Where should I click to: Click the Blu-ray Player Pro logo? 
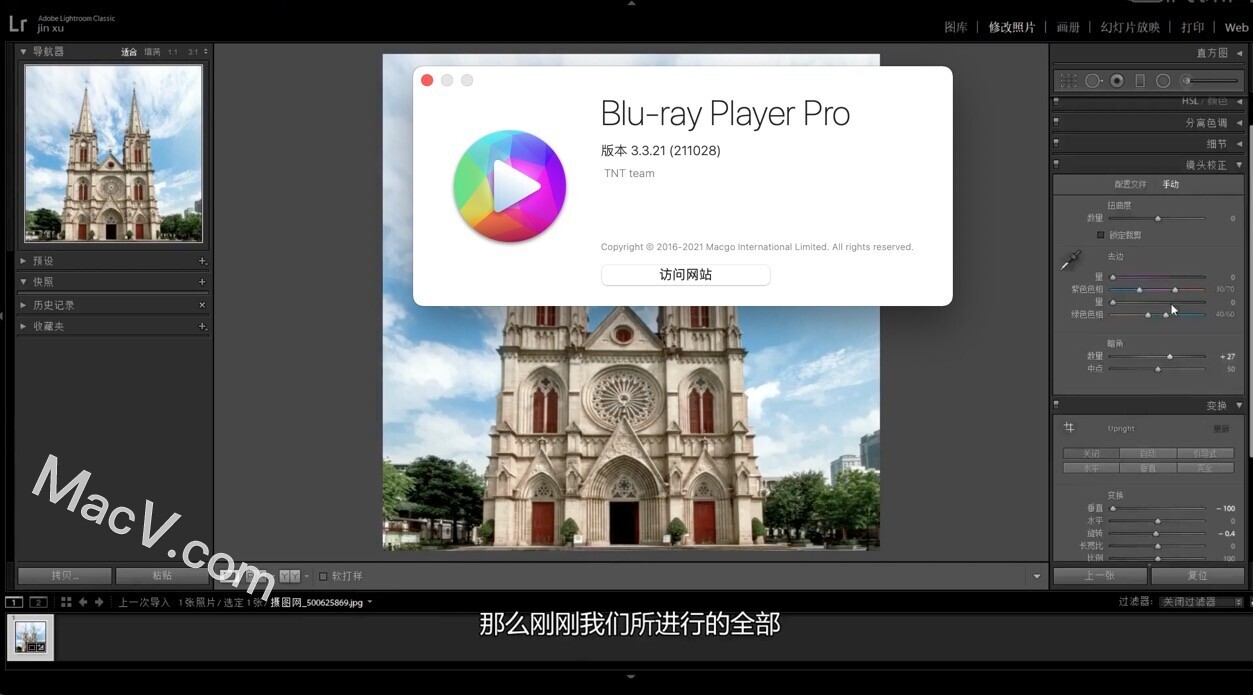coord(510,187)
